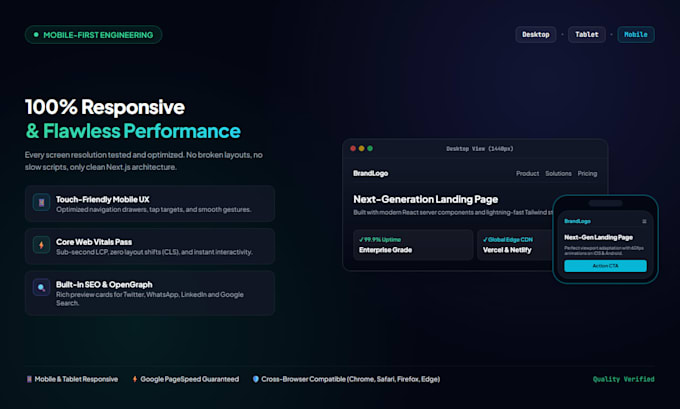The width and height of the screenshot is (680, 409).
Task: Click the green dot in Mobile-First badge
Action: 36,35
